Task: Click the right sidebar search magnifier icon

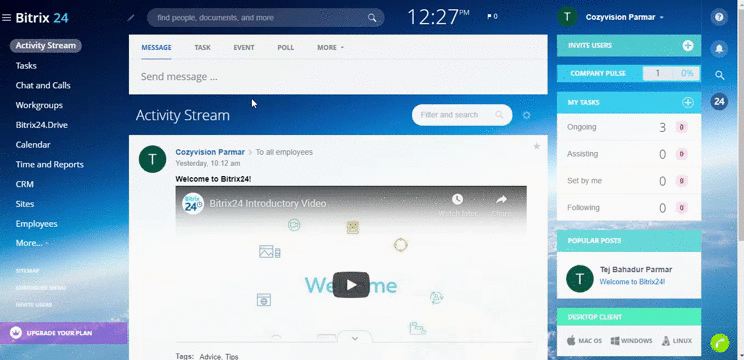Action: tap(719, 75)
